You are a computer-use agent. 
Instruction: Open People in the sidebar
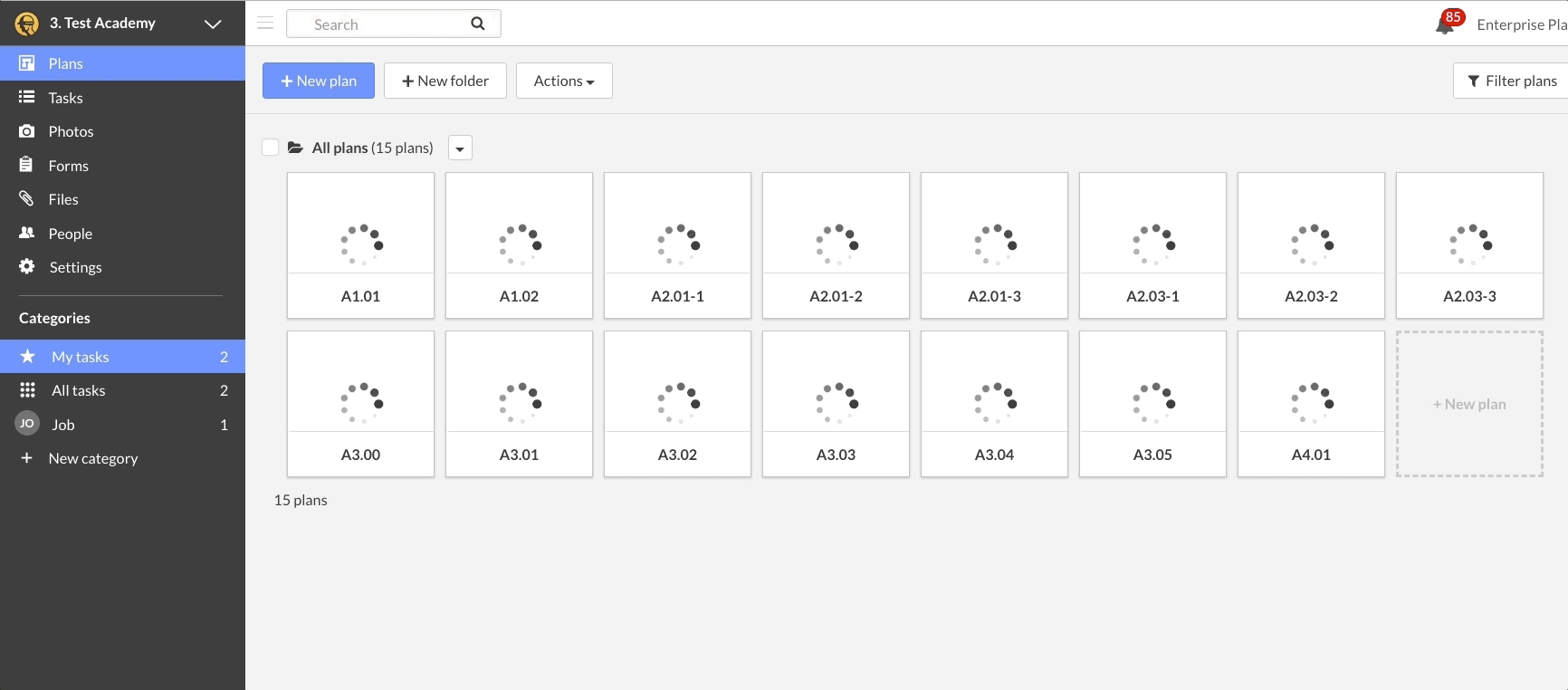pos(70,234)
